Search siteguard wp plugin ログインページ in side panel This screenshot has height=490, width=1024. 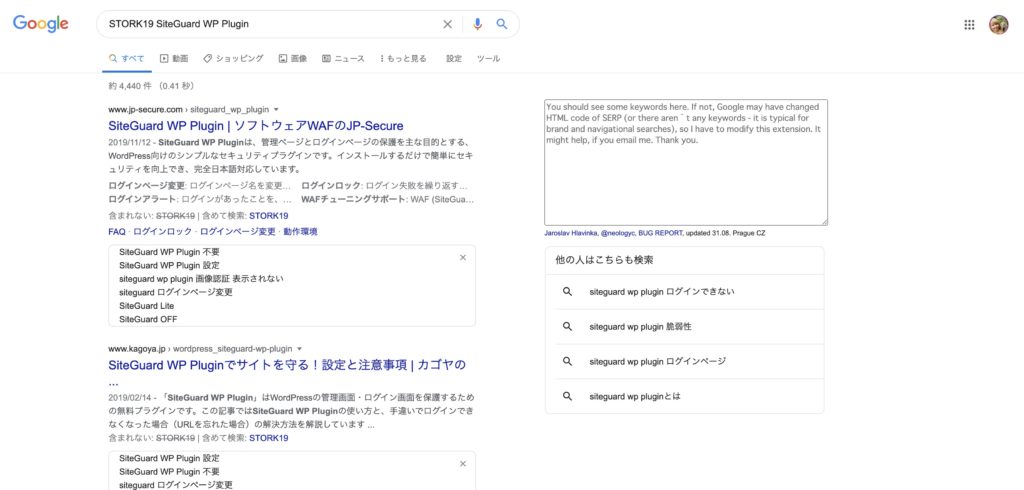(684, 361)
